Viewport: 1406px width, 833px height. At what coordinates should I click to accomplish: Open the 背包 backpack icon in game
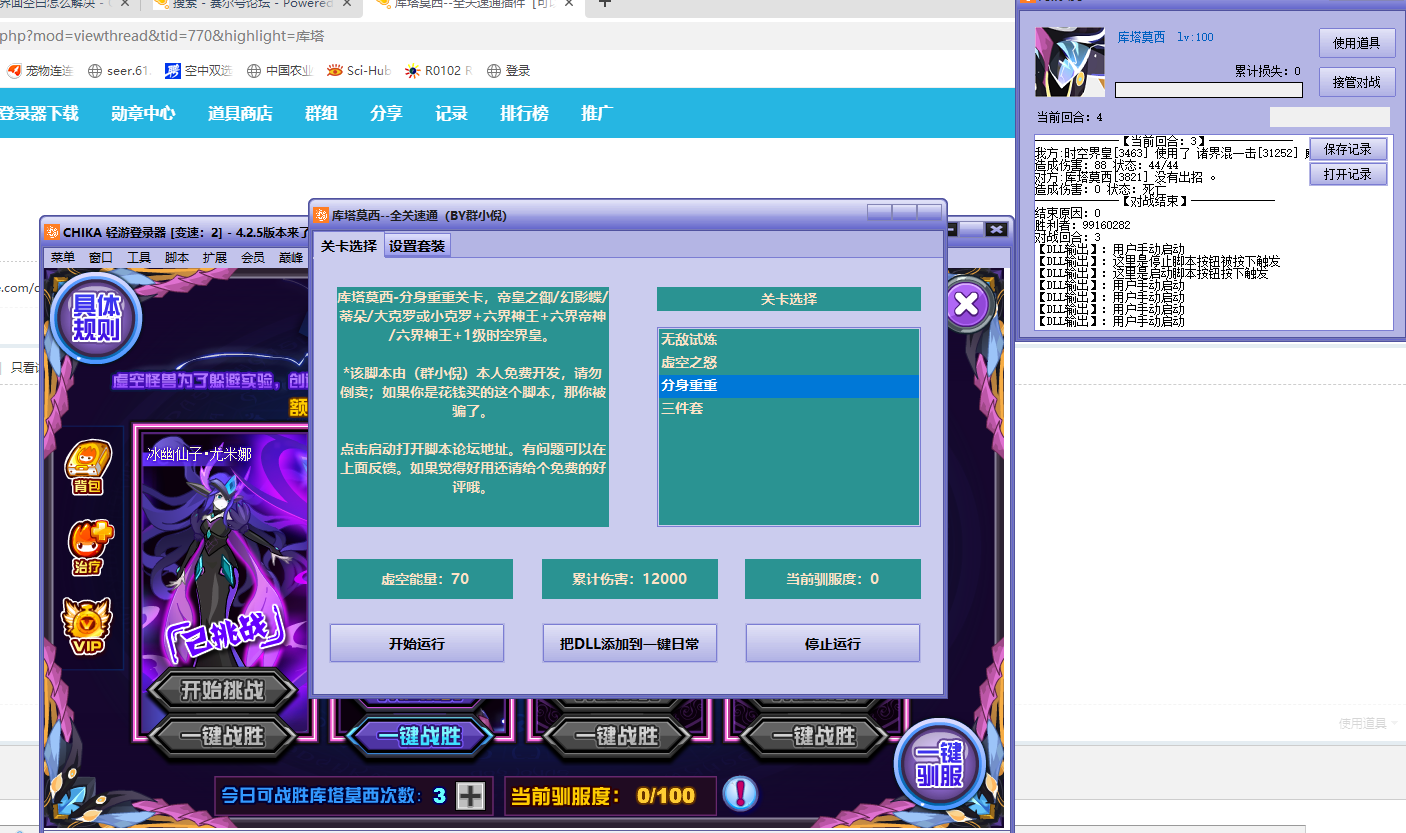(88, 468)
